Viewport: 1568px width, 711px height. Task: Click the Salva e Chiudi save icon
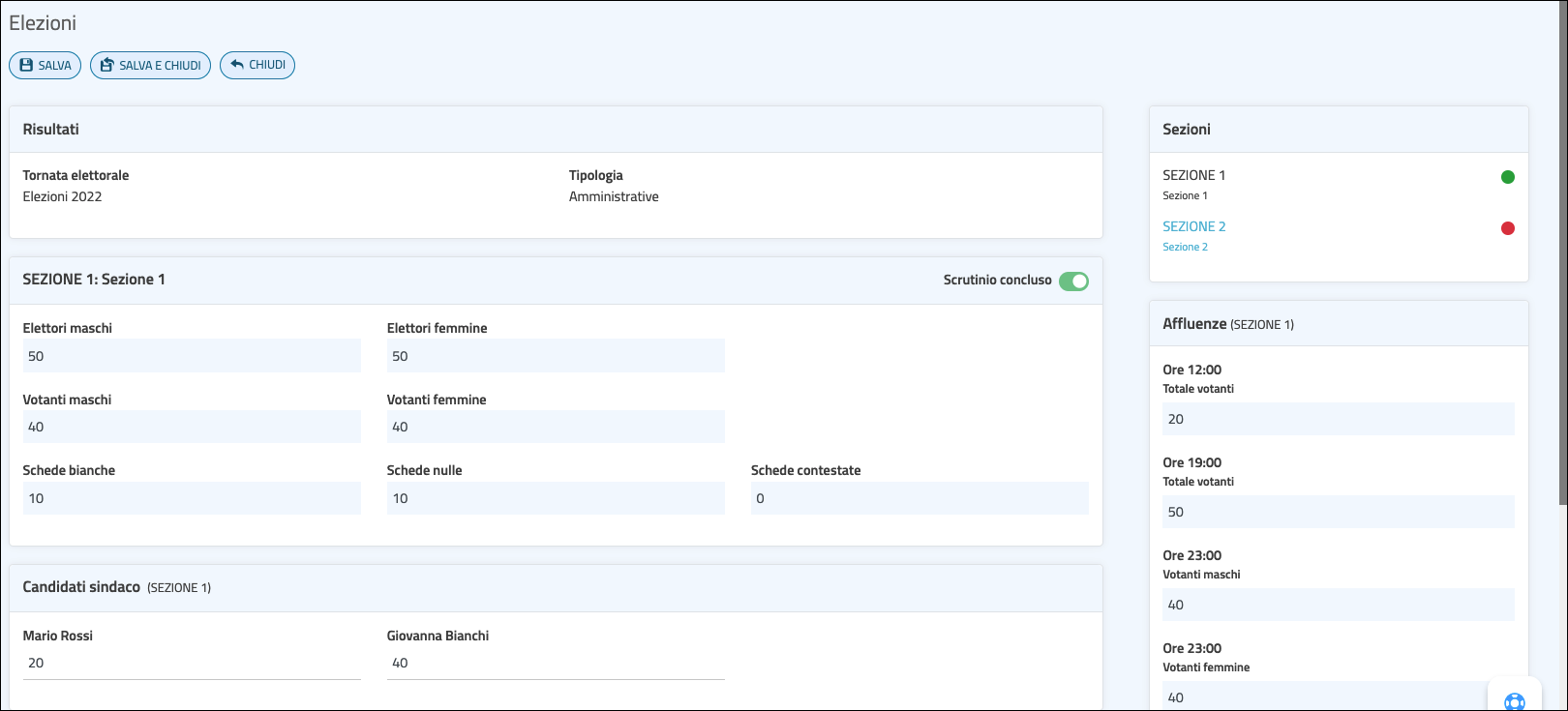coord(107,65)
